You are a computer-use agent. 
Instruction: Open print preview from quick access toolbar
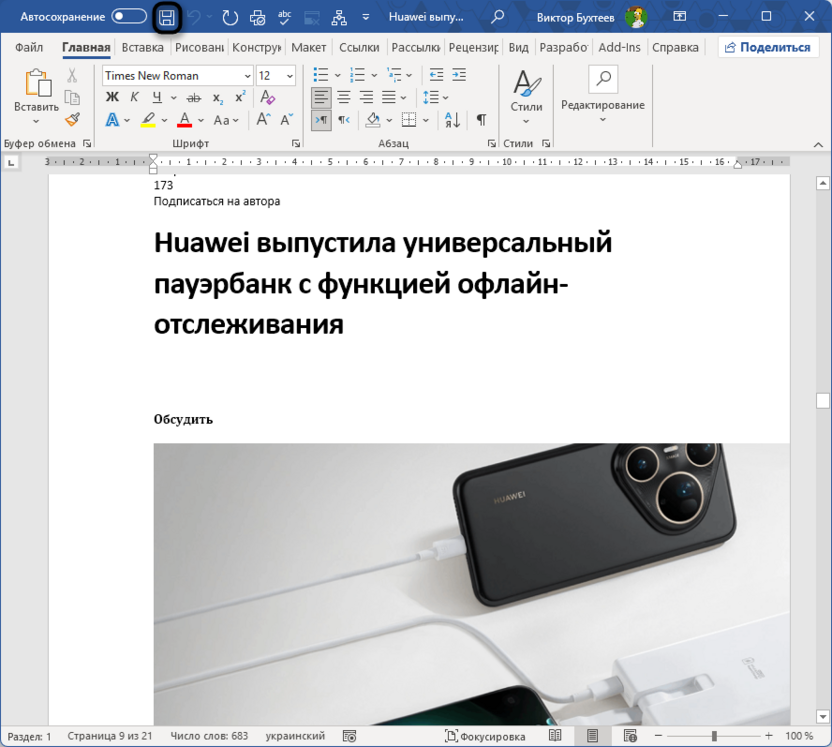point(257,18)
